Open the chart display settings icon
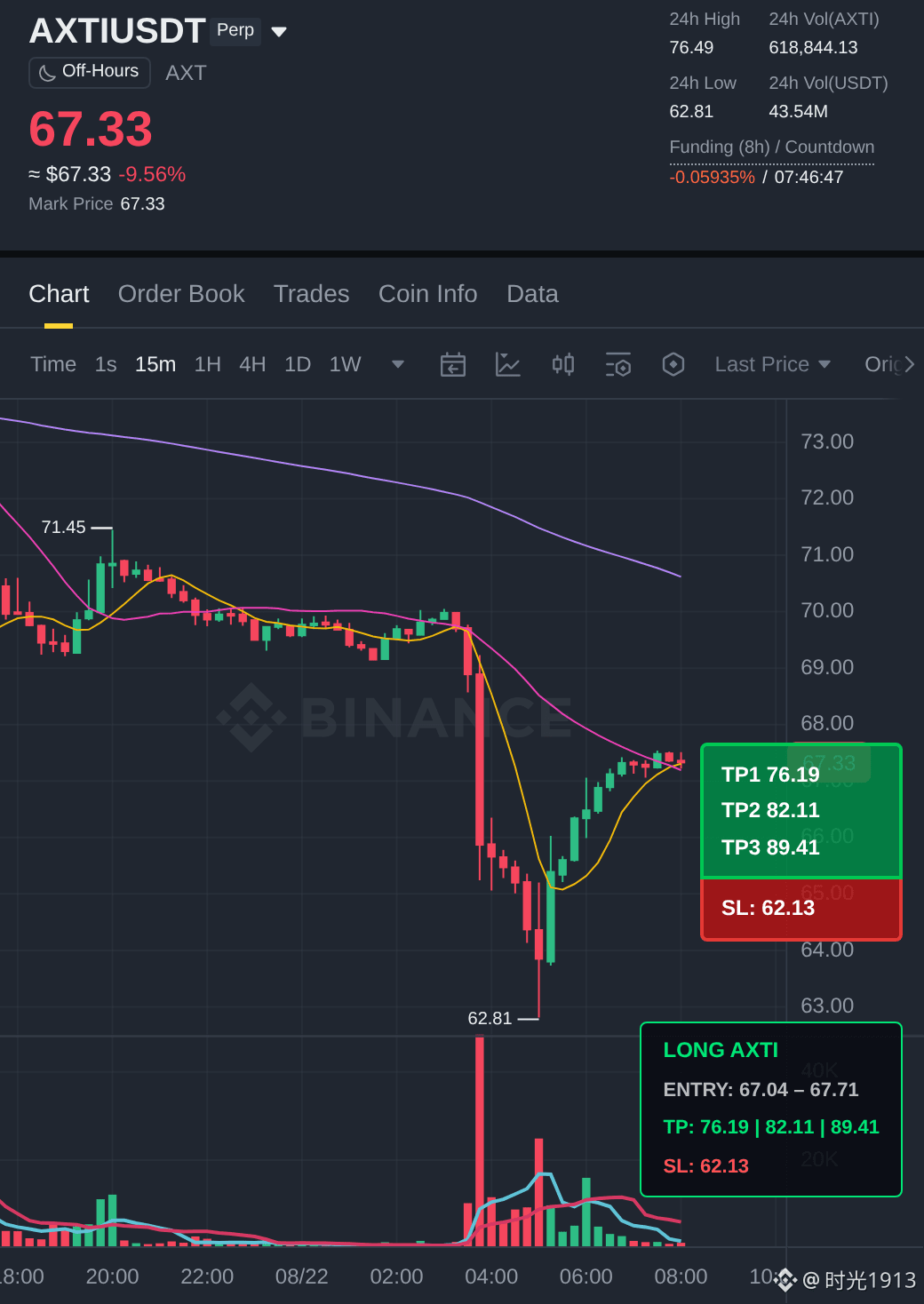The image size is (924, 1304). tap(618, 364)
